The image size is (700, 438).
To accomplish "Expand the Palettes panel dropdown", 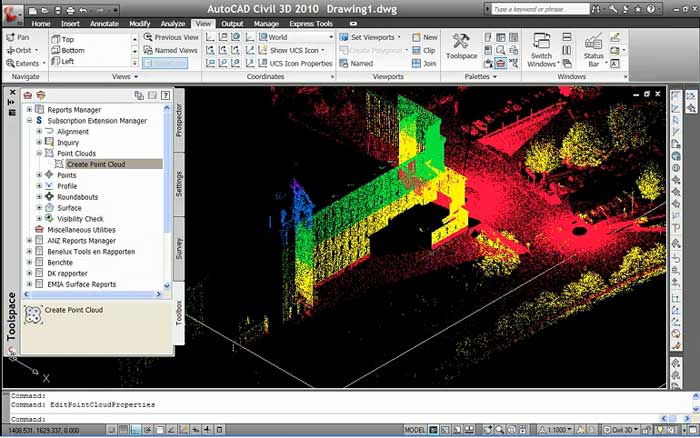I will [x=495, y=77].
